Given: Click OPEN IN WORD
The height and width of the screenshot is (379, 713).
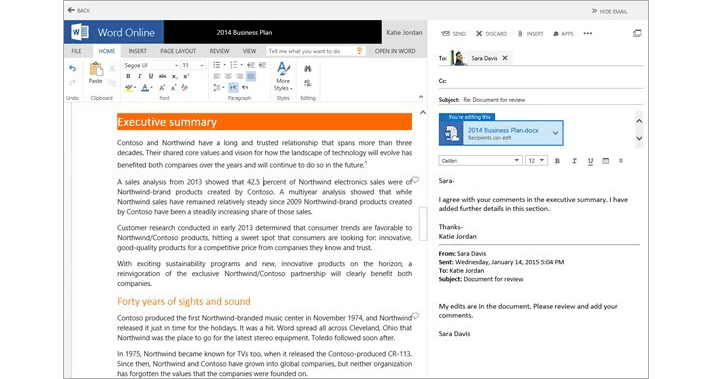Looking at the screenshot, I should point(395,51).
